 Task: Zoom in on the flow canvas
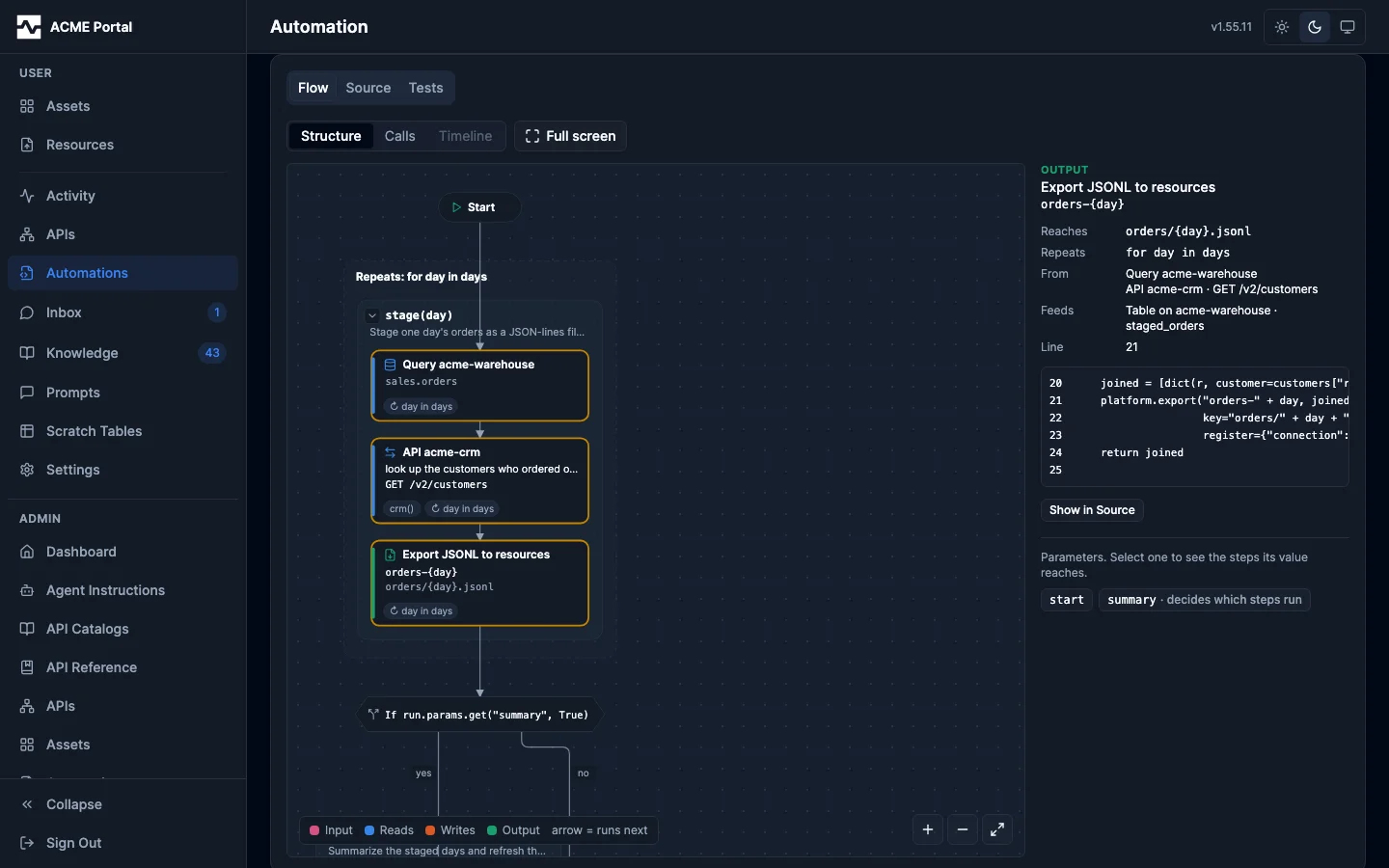[928, 829]
